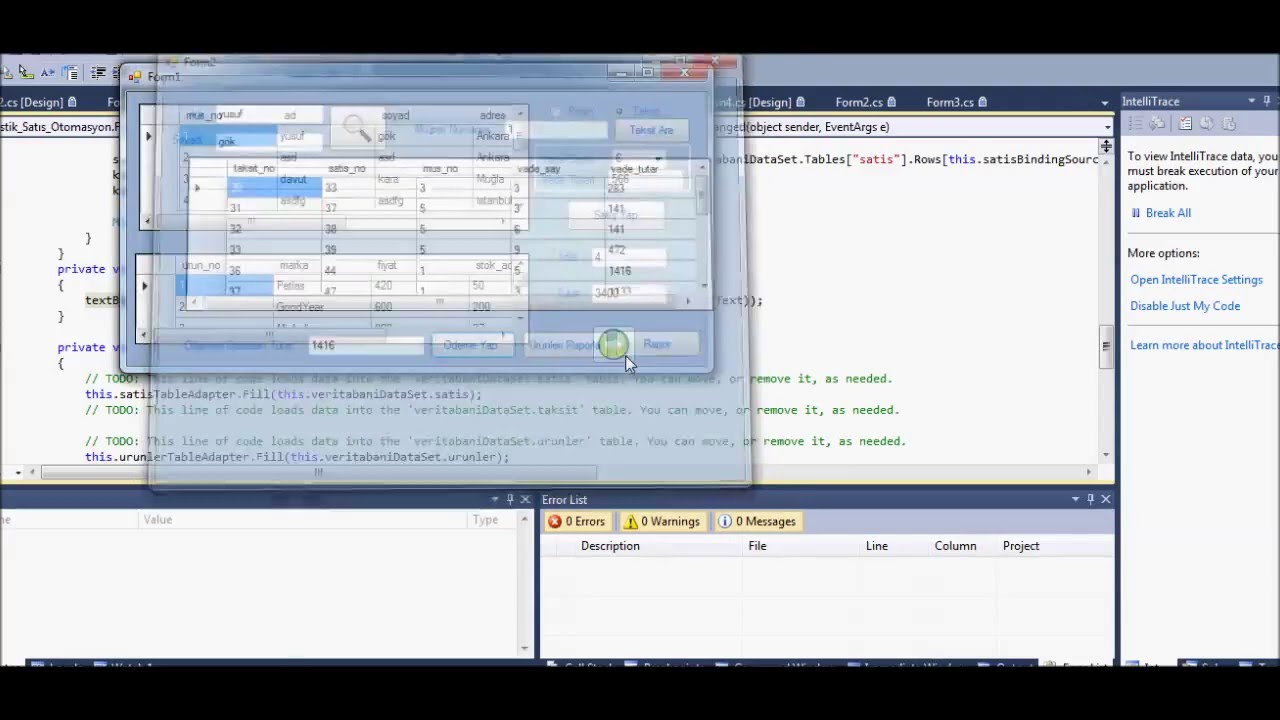Screen dimensions: 1280x720
Task: Click the Taksit Ara button
Action: click(x=651, y=130)
